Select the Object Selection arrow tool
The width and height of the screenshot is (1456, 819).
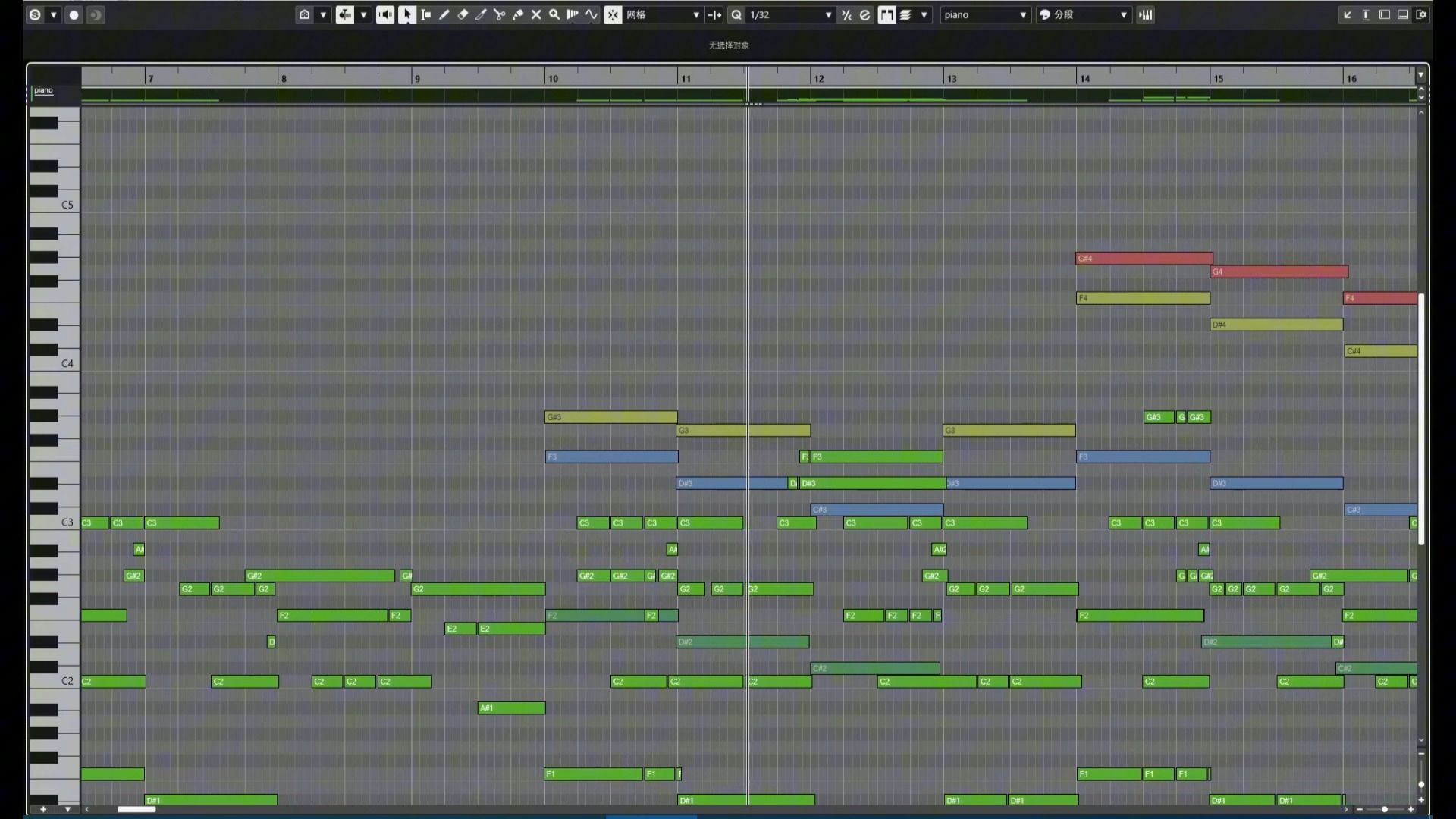407,14
